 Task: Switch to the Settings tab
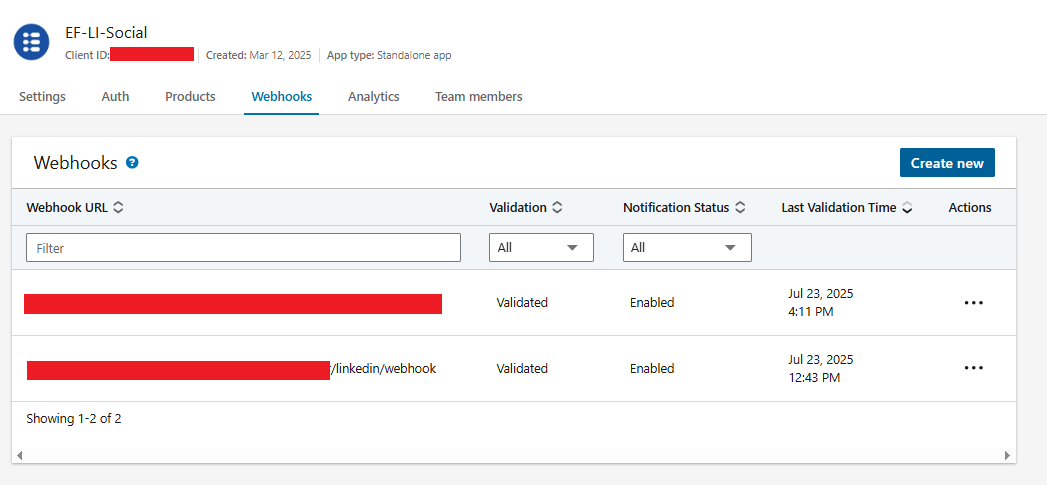pyautogui.click(x=42, y=97)
